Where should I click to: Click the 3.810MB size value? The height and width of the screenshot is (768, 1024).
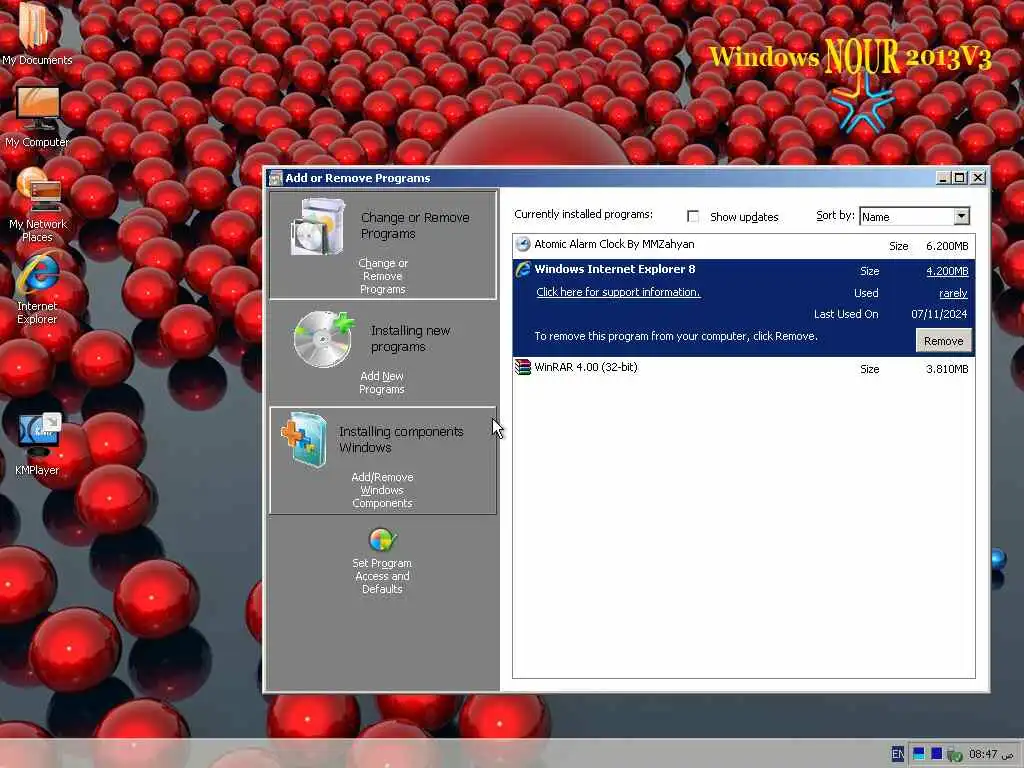pos(947,369)
